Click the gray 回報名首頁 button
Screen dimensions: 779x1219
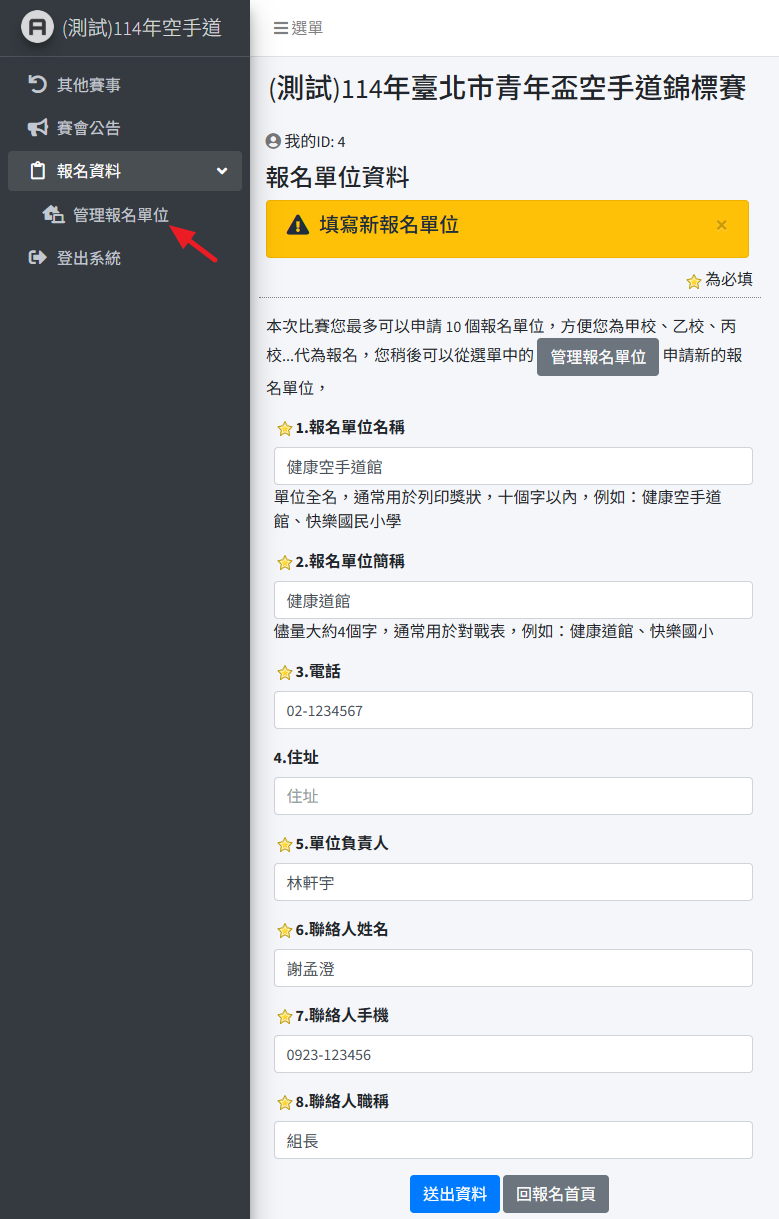(555, 1194)
